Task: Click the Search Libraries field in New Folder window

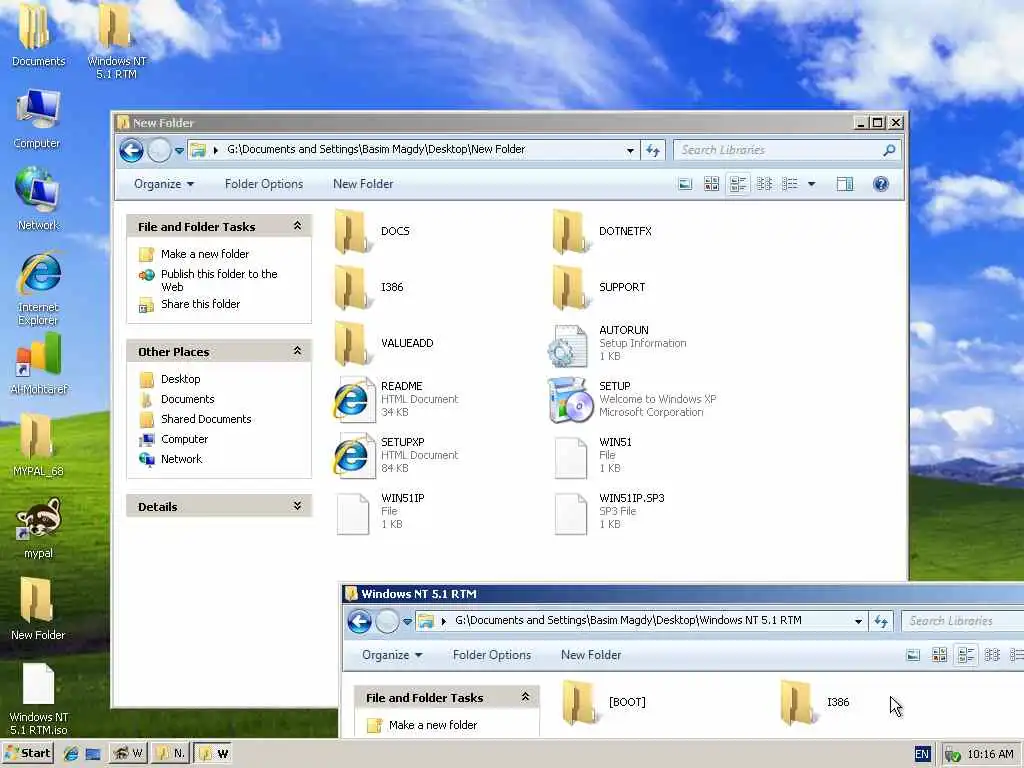Action: coord(777,150)
